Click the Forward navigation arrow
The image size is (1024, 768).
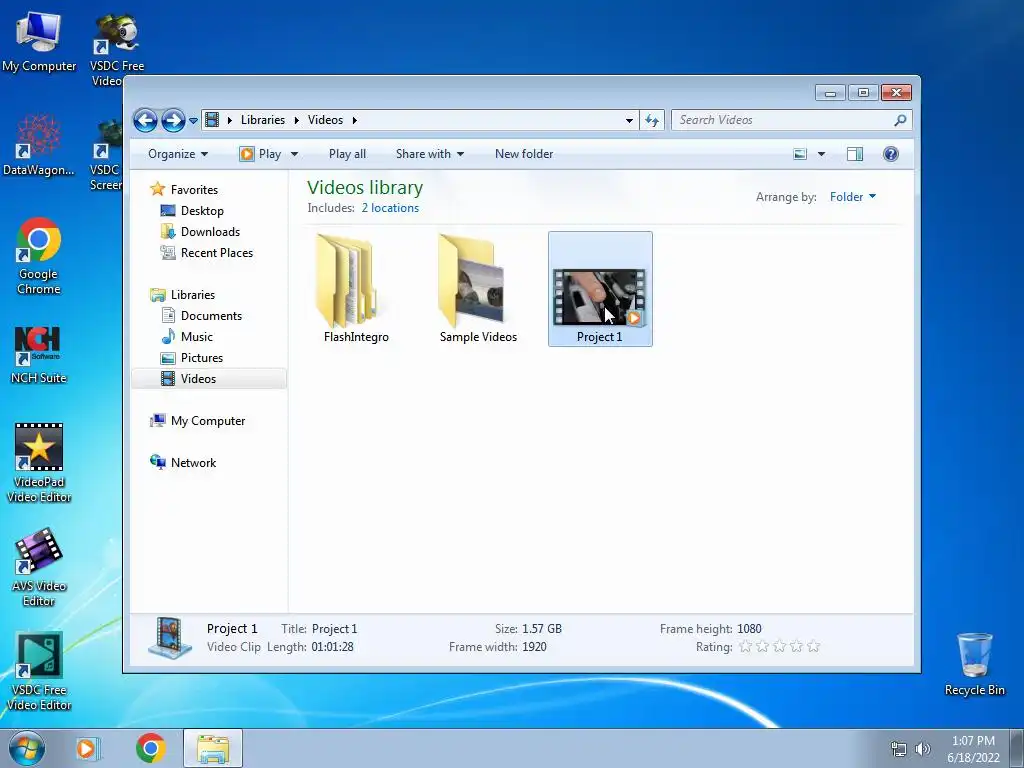pos(173,120)
